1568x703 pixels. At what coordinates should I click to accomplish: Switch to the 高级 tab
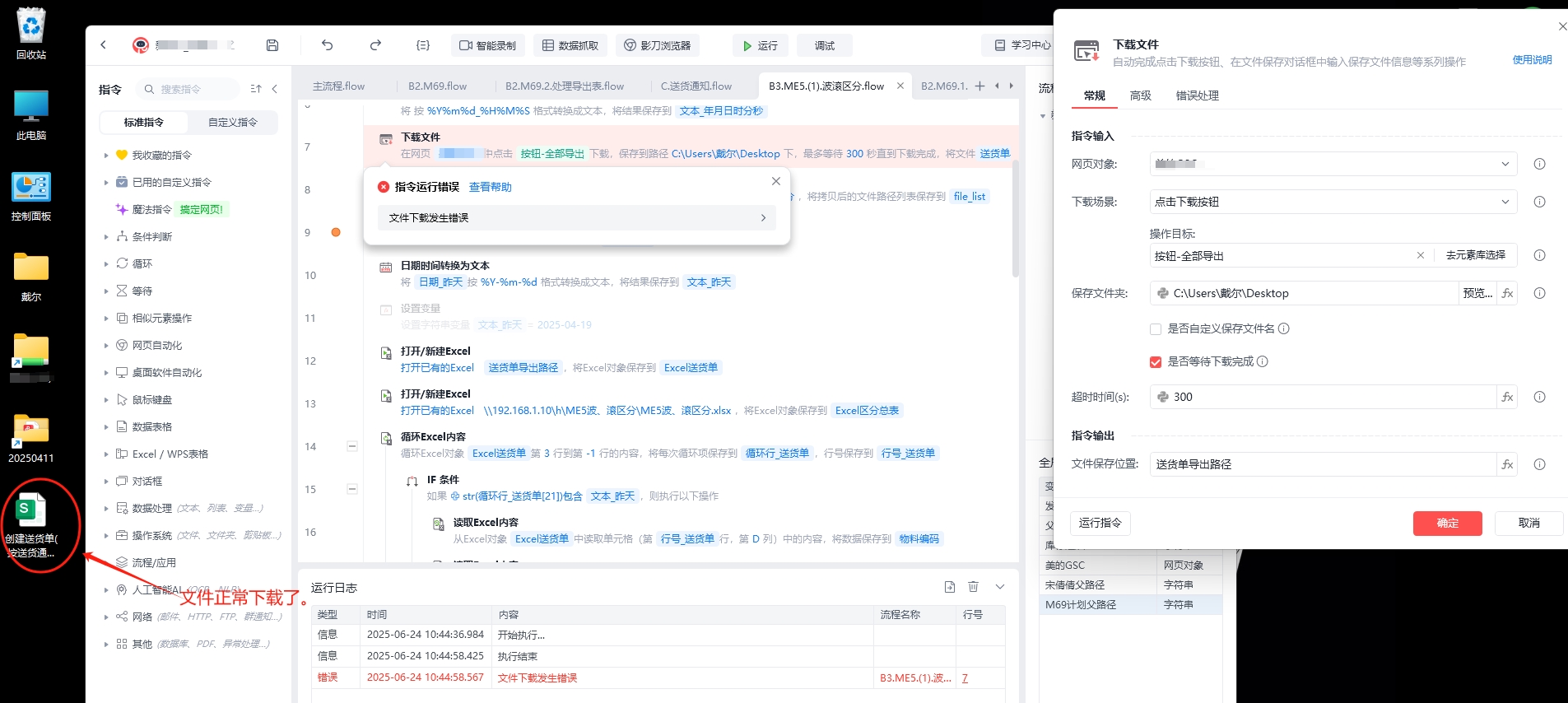(x=1140, y=95)
